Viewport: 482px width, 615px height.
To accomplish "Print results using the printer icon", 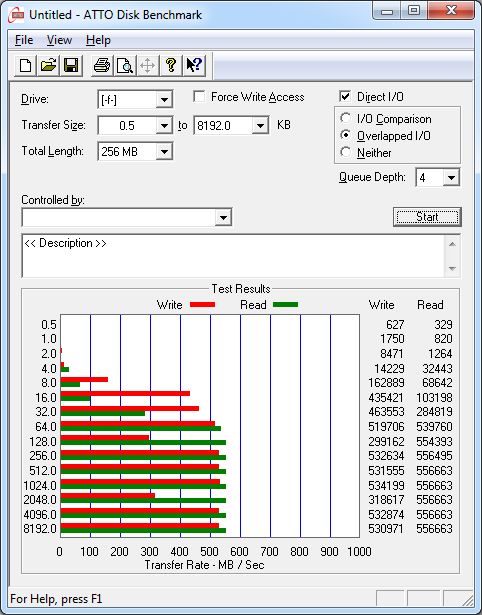I will [102, 65].
